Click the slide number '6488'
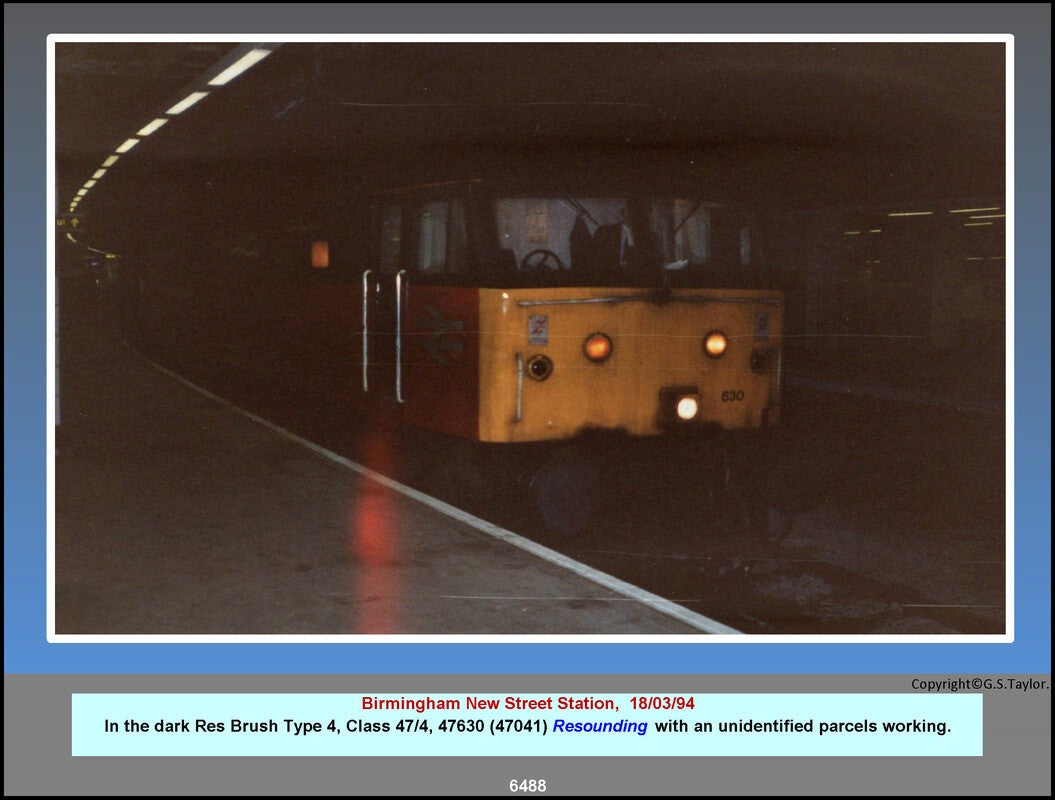1055x800 pixels. (x=528, y=786)
